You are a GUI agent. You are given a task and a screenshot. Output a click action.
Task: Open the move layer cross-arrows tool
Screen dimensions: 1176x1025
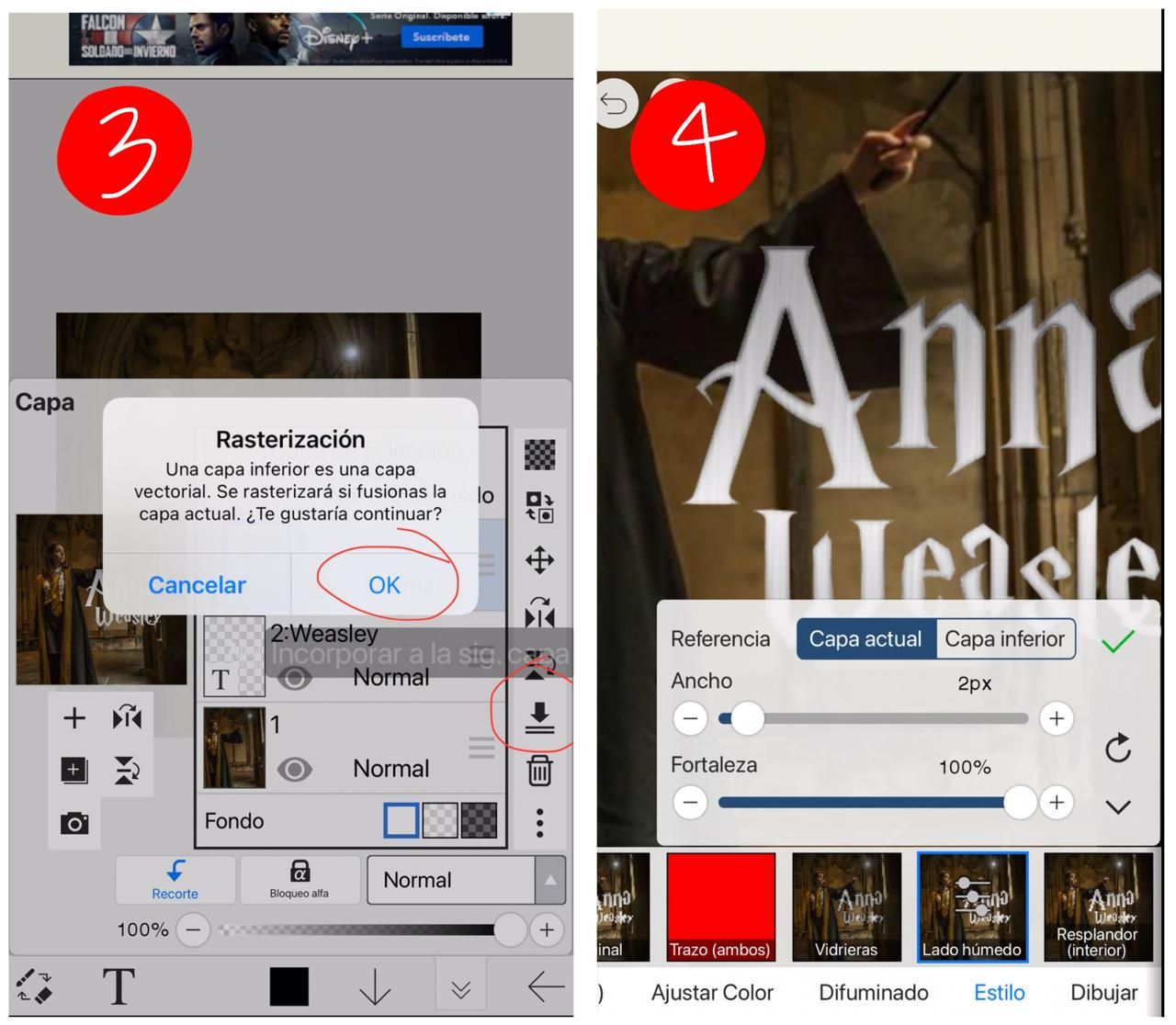pos(539,560)
